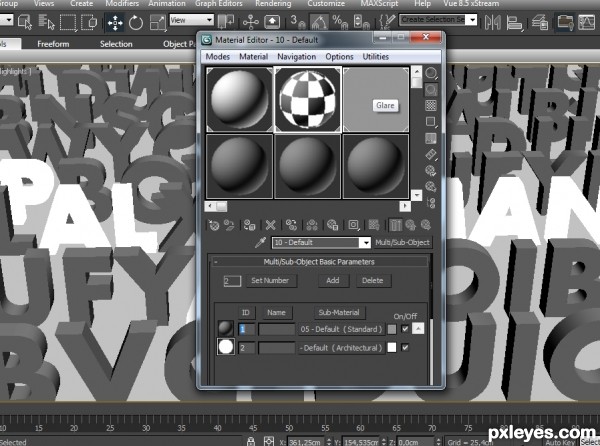Image resolution: width=600 pixels, height=446 pixels.
Task: Assign Material to Selection icon
Action: [249, 225]
